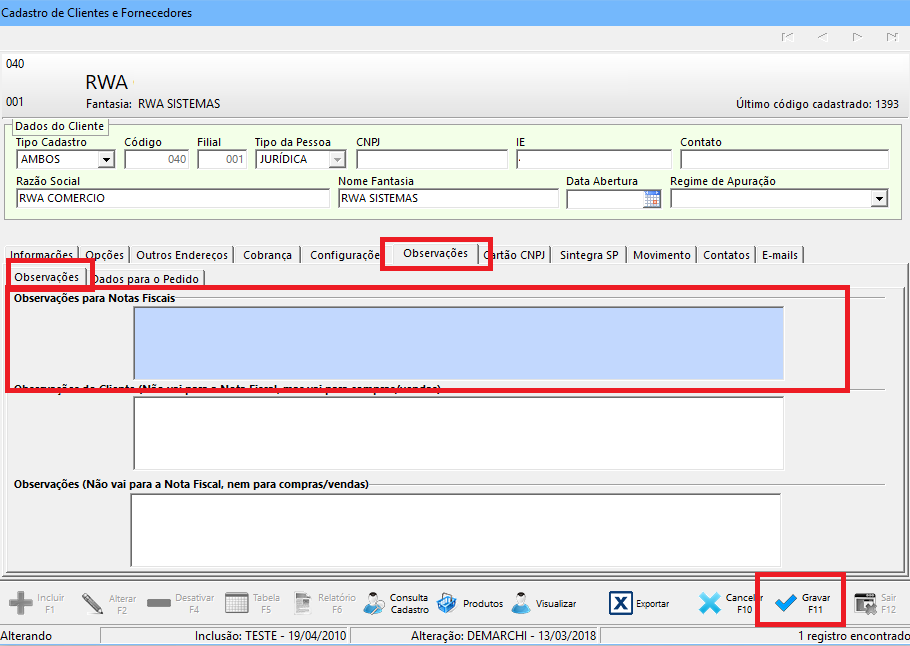Expand the Tipo Cadastro dropdown
The image size is (910, 646).
tap(106, 160)
